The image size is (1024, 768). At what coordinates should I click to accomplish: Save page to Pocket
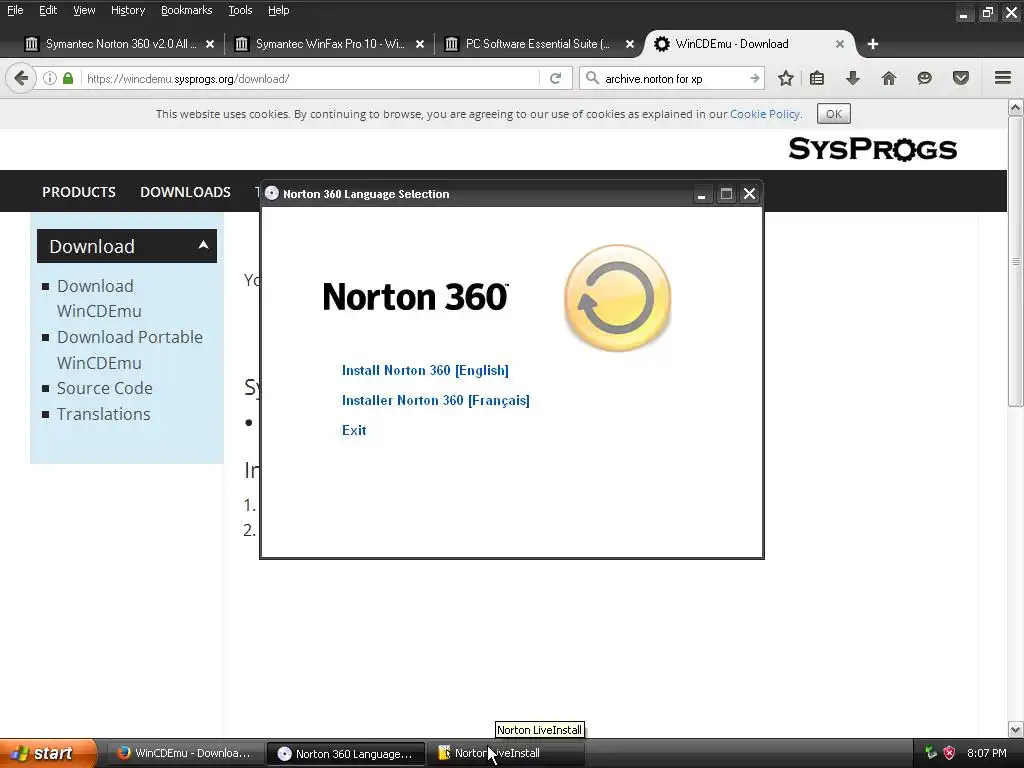[x=961, y=78]
